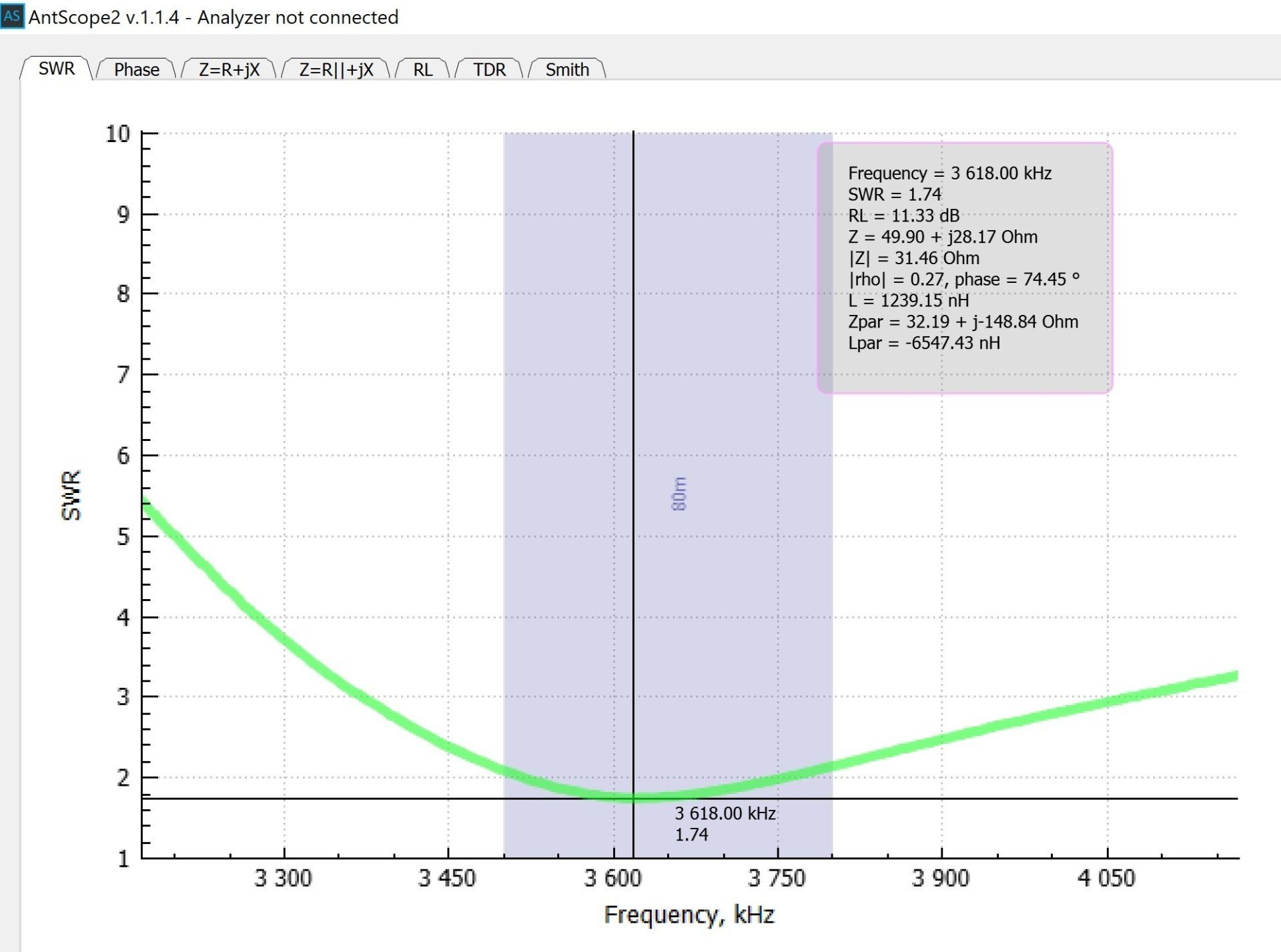Click the SWR vertical axis title
Screen dimensions: 1281x952
71,495
